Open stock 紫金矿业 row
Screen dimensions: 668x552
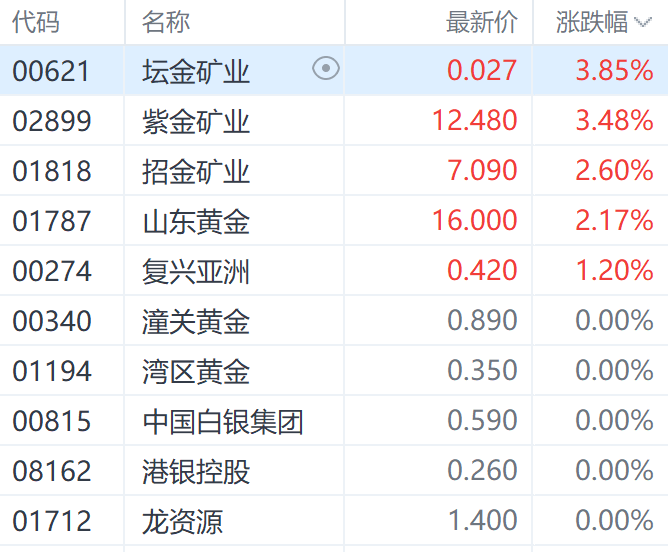334,121
